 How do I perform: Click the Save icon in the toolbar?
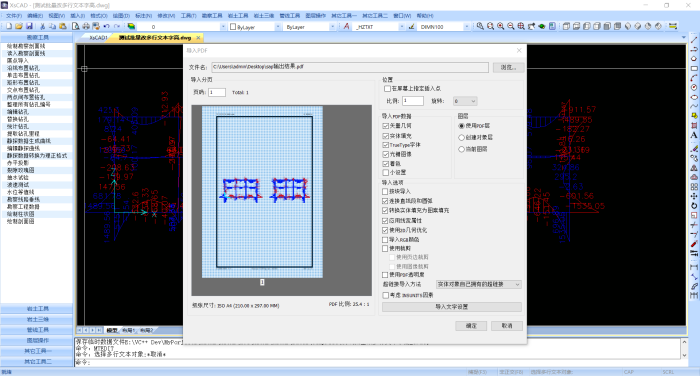coord(29,27)
